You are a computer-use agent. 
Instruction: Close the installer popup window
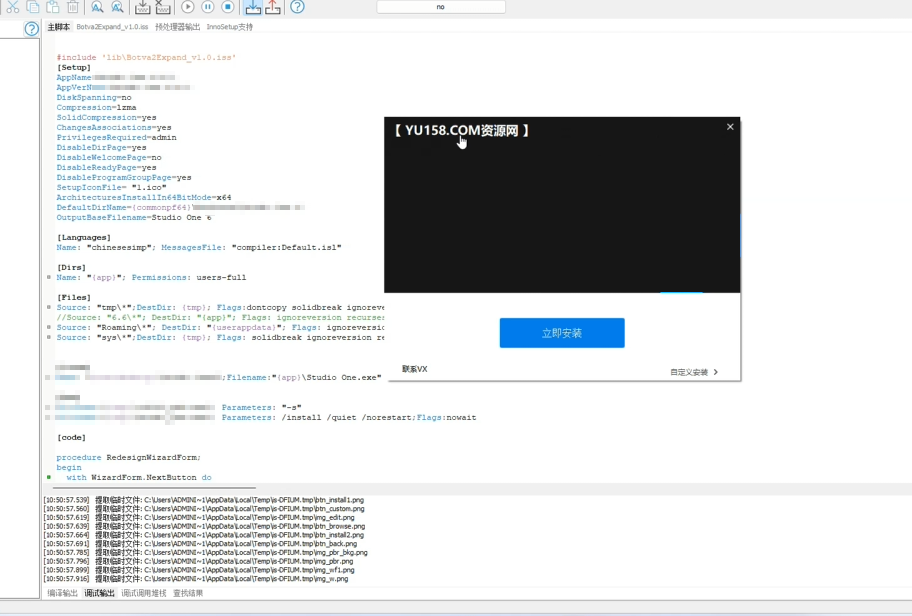[730, 127]
